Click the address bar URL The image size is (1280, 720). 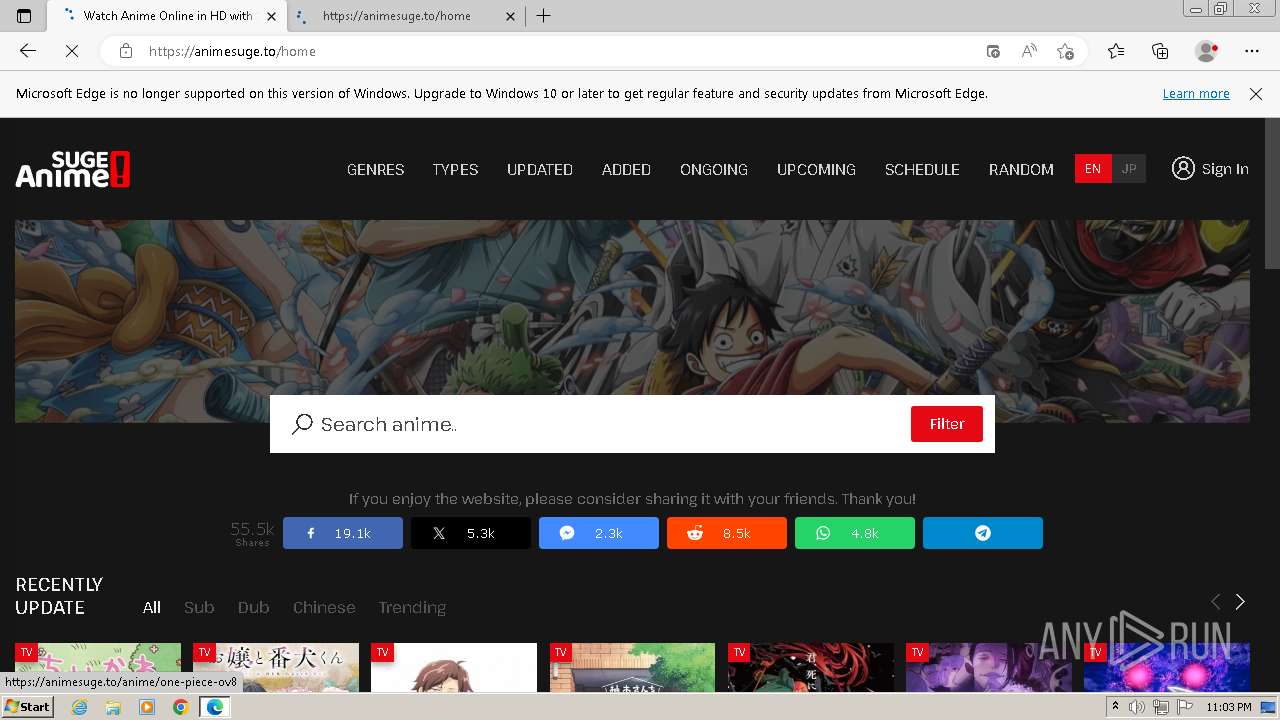tap(232, 51)
